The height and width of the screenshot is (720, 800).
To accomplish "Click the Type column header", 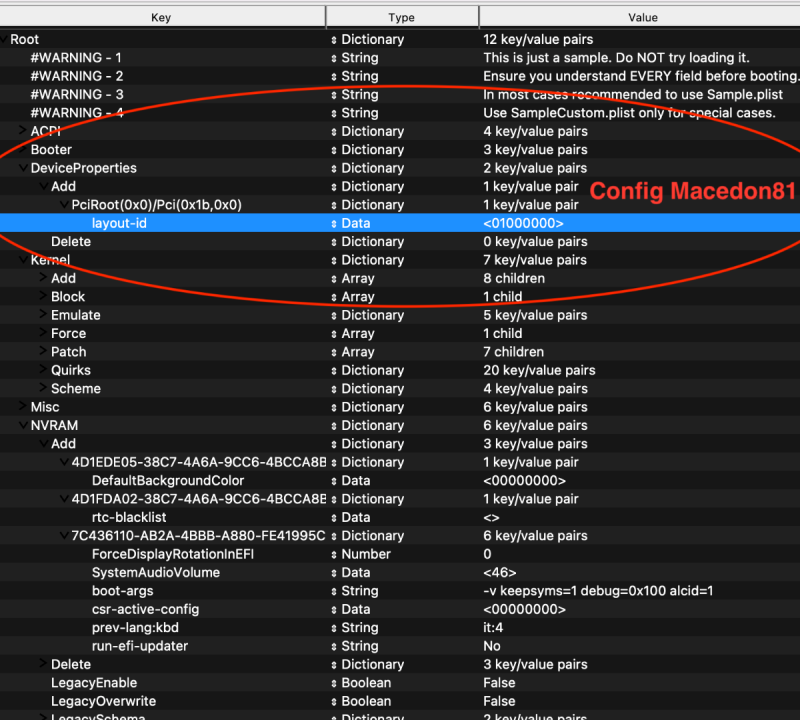I will (401, 17).
